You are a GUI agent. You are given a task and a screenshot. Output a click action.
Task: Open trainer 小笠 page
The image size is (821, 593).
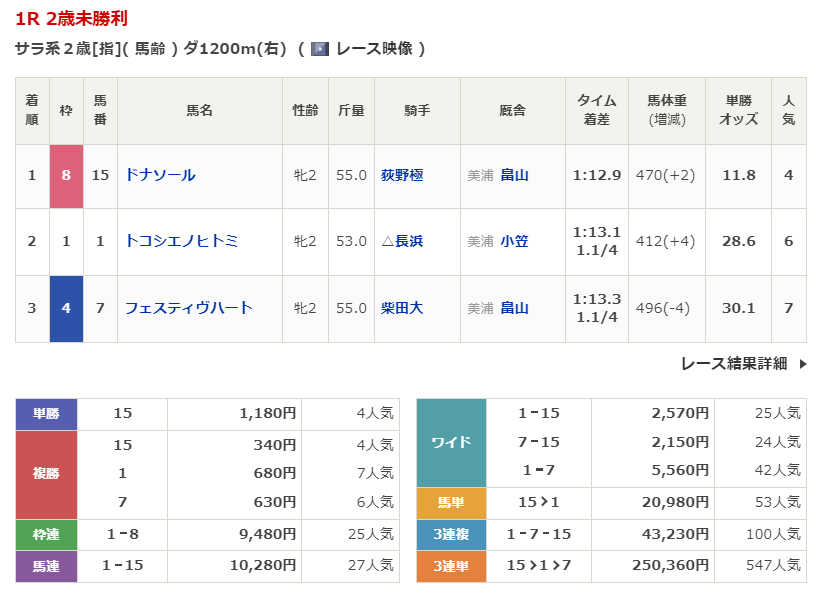[514, 241]
